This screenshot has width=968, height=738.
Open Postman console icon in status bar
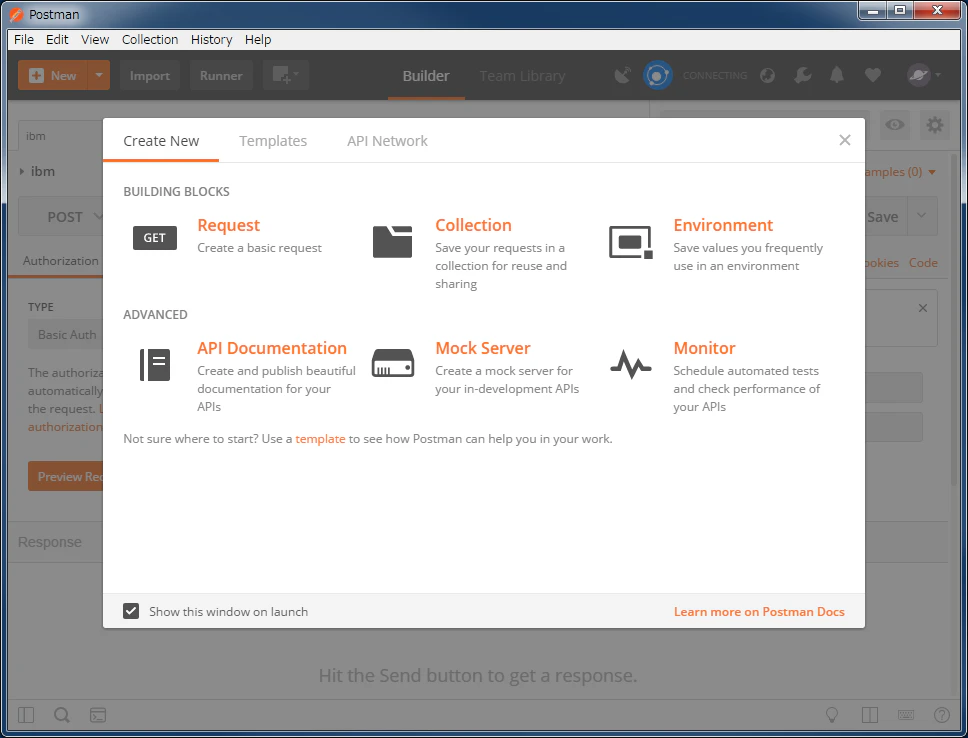coord(98,715)
